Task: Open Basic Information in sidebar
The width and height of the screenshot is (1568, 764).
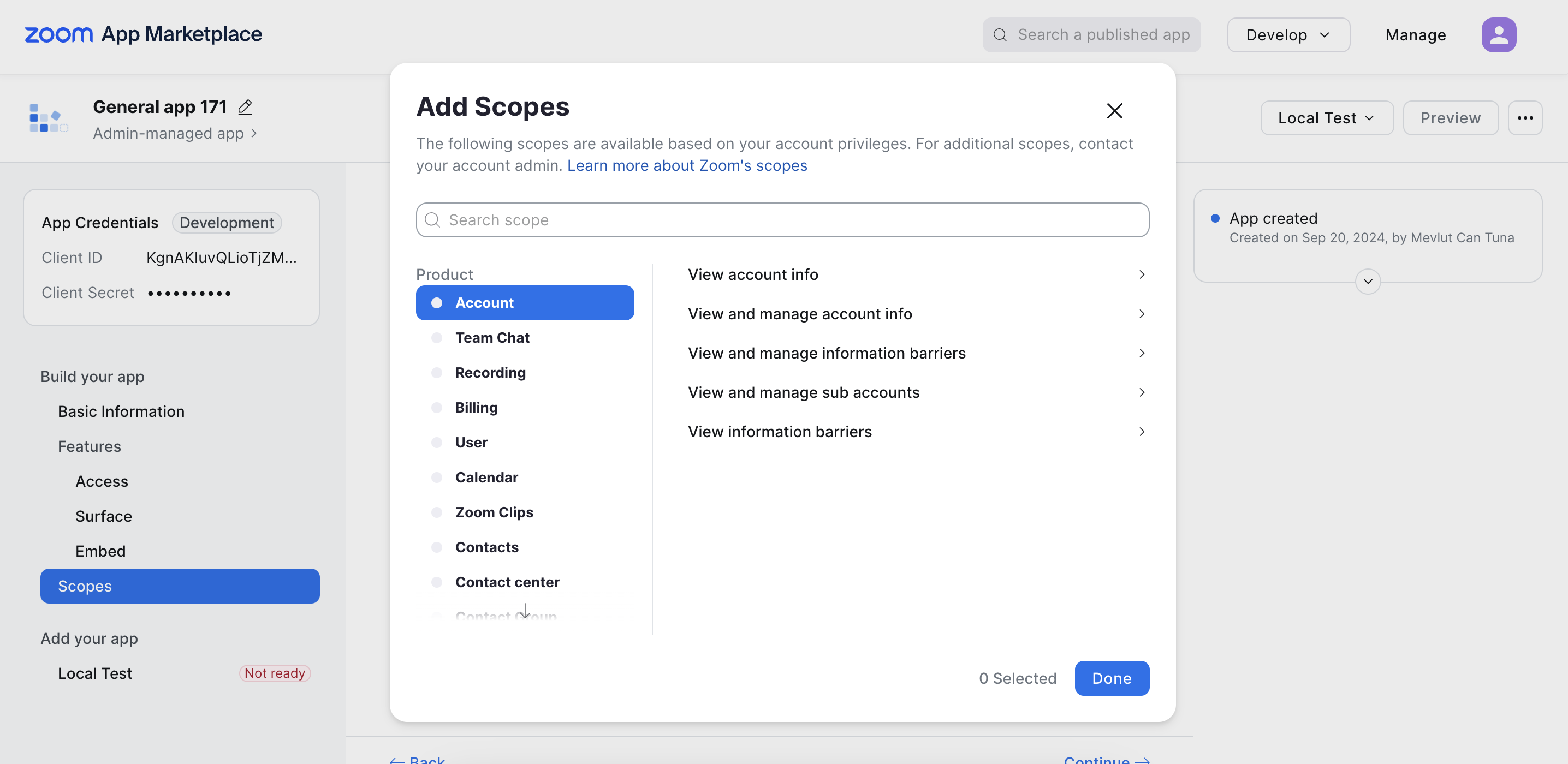Action: [x=121, y=412]
